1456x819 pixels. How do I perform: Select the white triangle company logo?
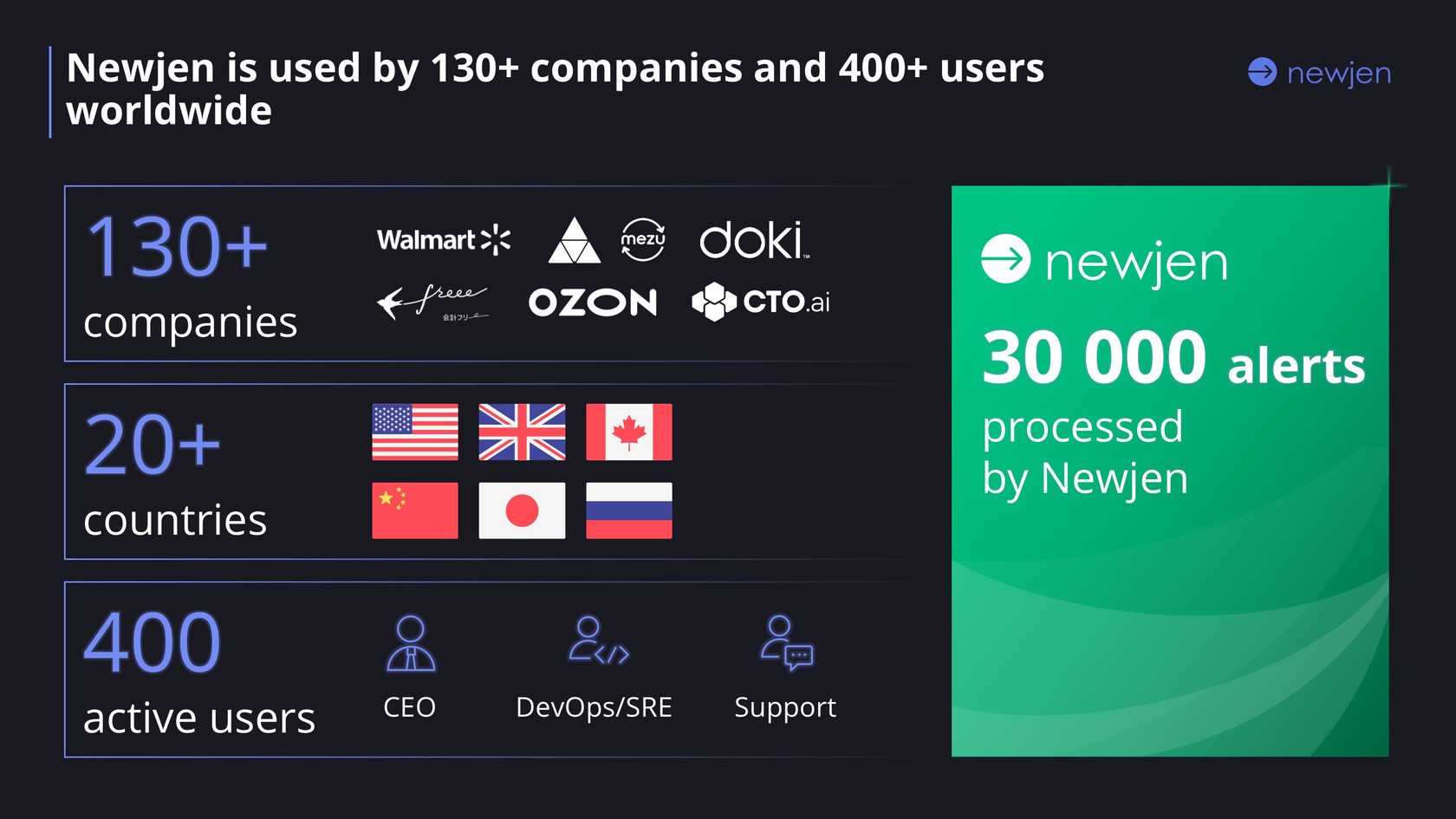click(574, 240)
